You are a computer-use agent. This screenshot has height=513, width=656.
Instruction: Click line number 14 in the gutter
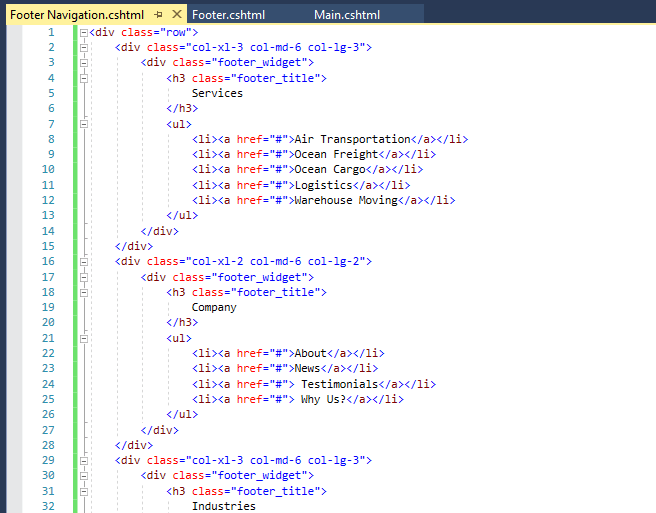[48, 231]
